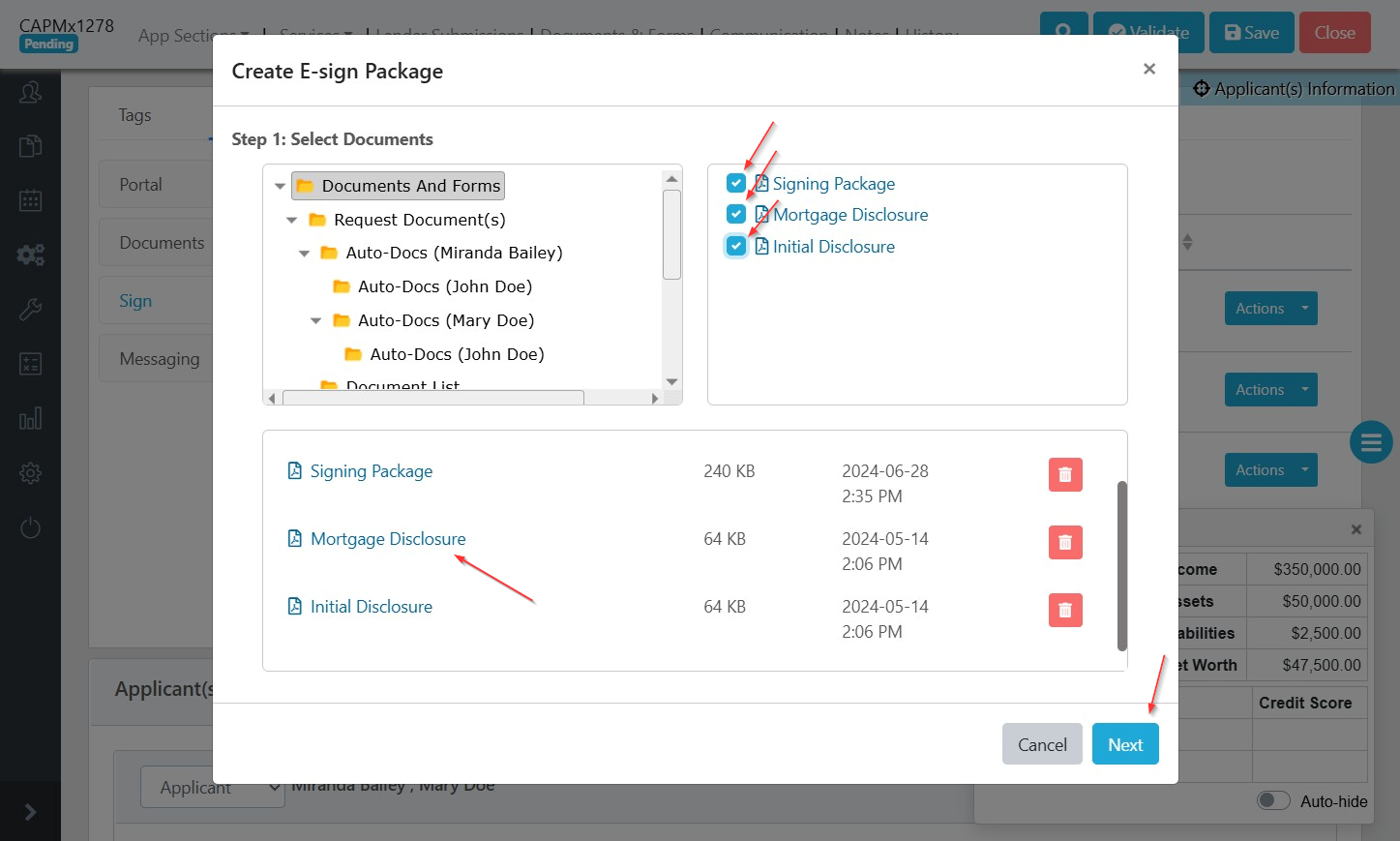The width and height of the screenshot is (1400, 841).
Task: Select the Documents And Forms tree label
Action: [411, 186]
